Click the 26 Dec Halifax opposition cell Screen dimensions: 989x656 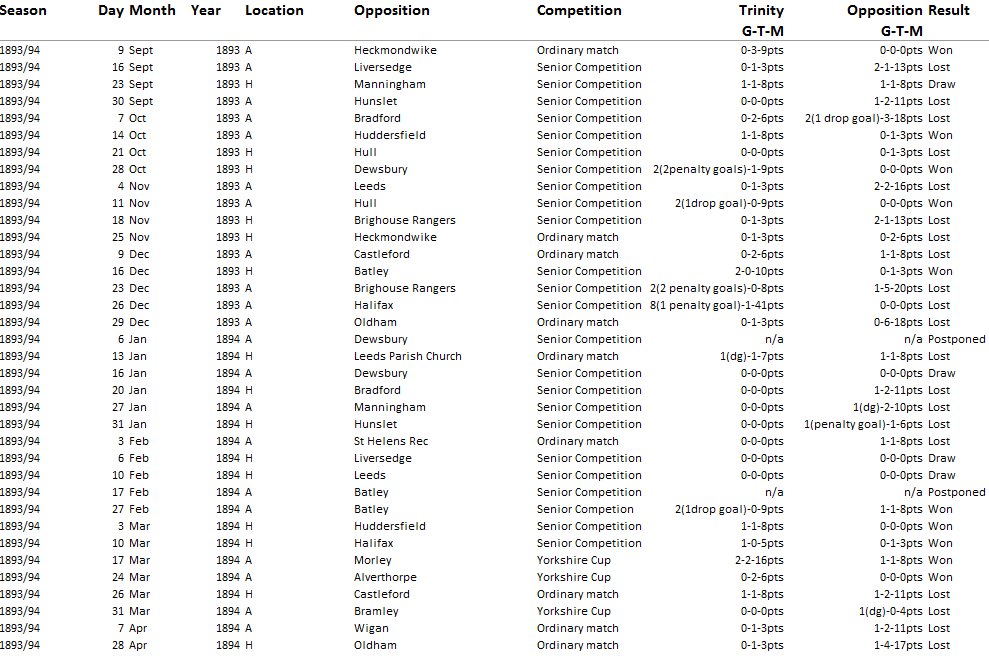(x=373, y=305)
